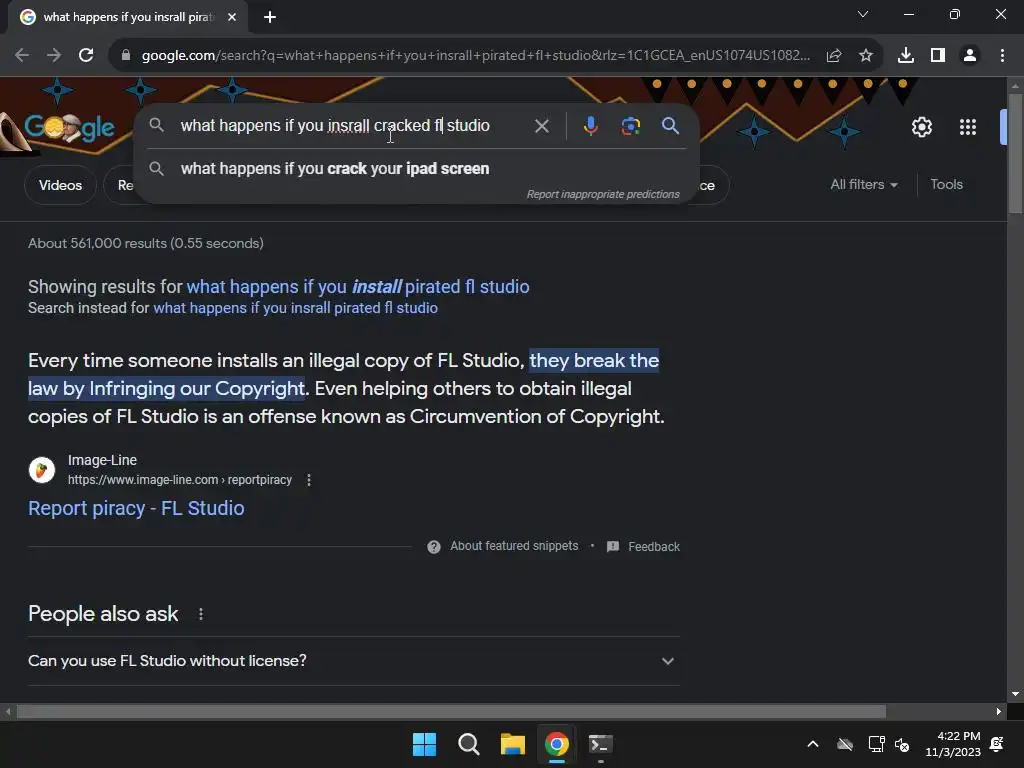
Task: Open People also ask options
Action: tap(201, 614)
